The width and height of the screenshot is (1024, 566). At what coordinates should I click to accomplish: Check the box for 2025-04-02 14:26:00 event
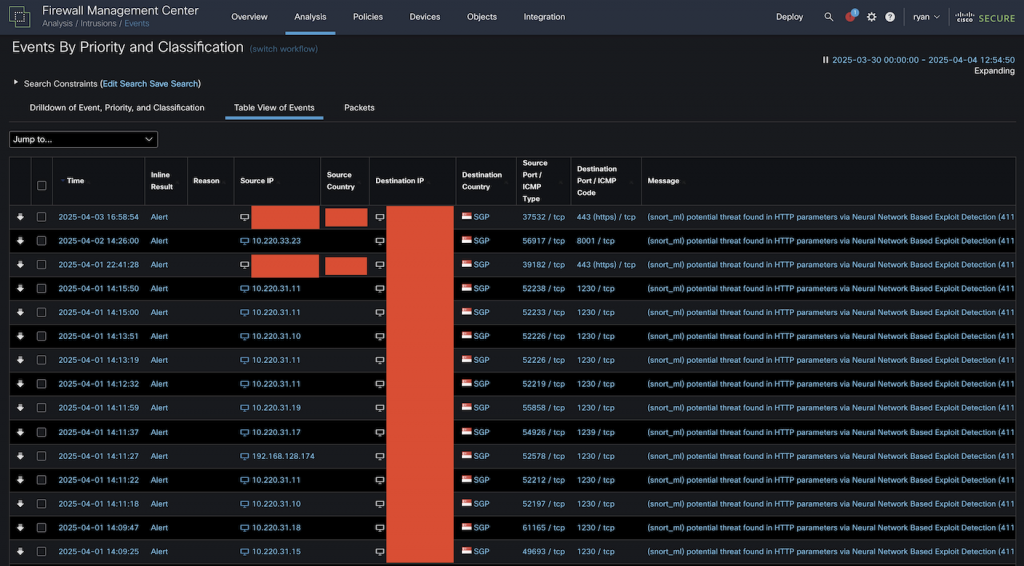pos(41,241)
